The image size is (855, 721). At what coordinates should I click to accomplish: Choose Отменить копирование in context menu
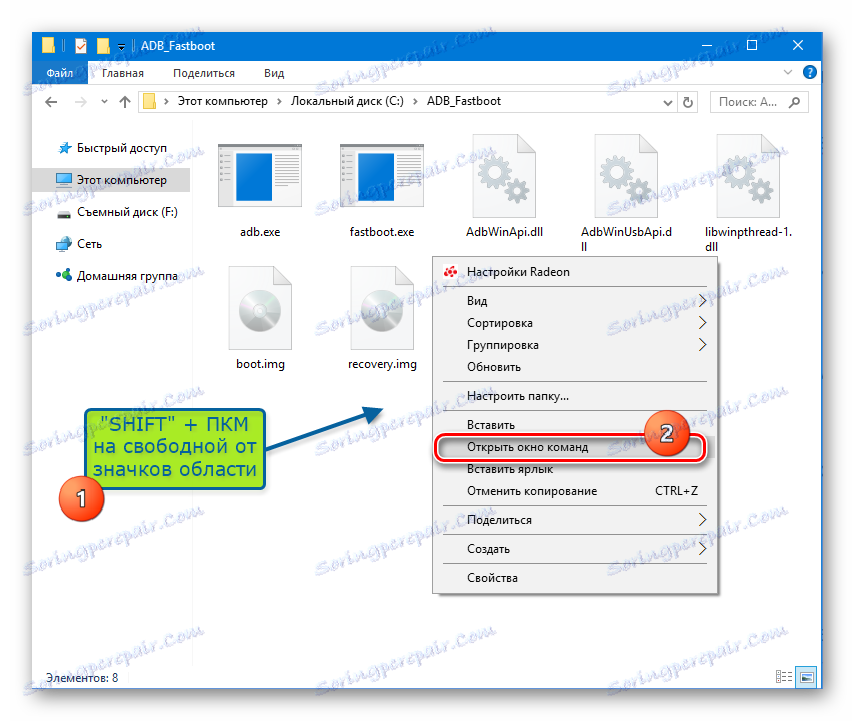575,491
